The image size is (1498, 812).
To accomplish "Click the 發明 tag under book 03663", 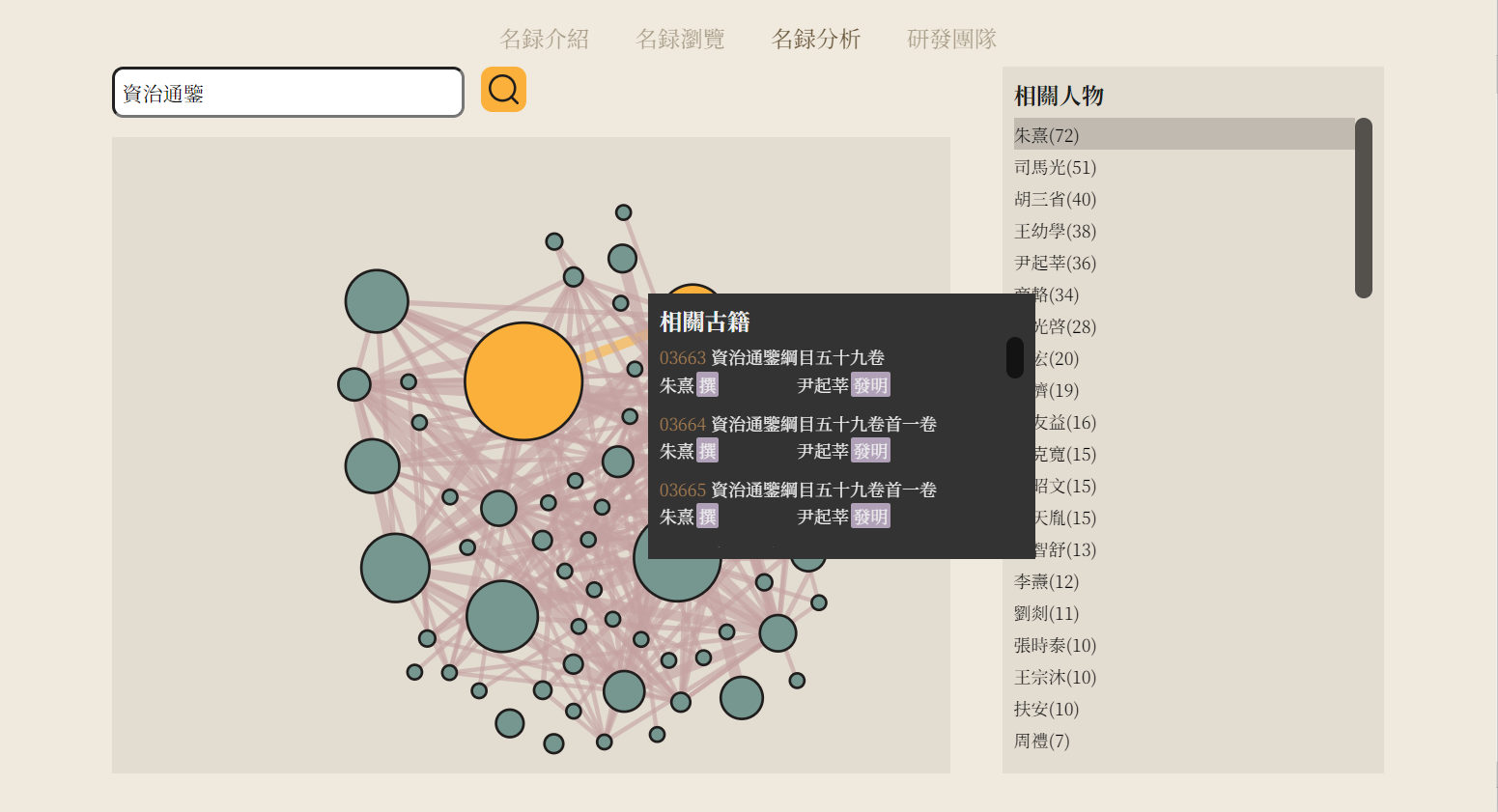I will coord(870,385).
